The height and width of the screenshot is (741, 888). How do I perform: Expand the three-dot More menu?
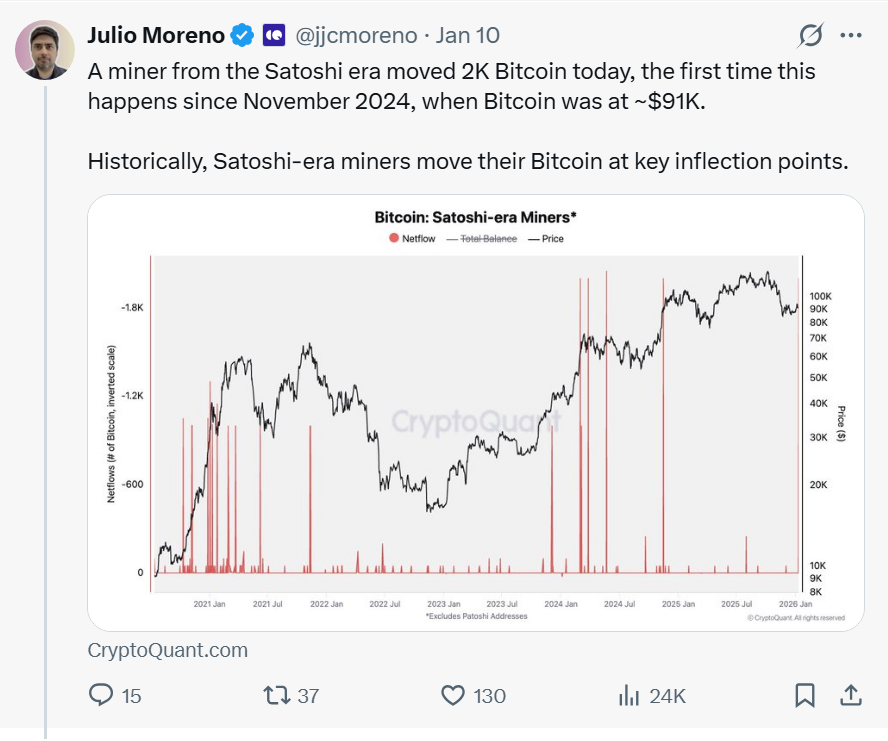point(850,36)
